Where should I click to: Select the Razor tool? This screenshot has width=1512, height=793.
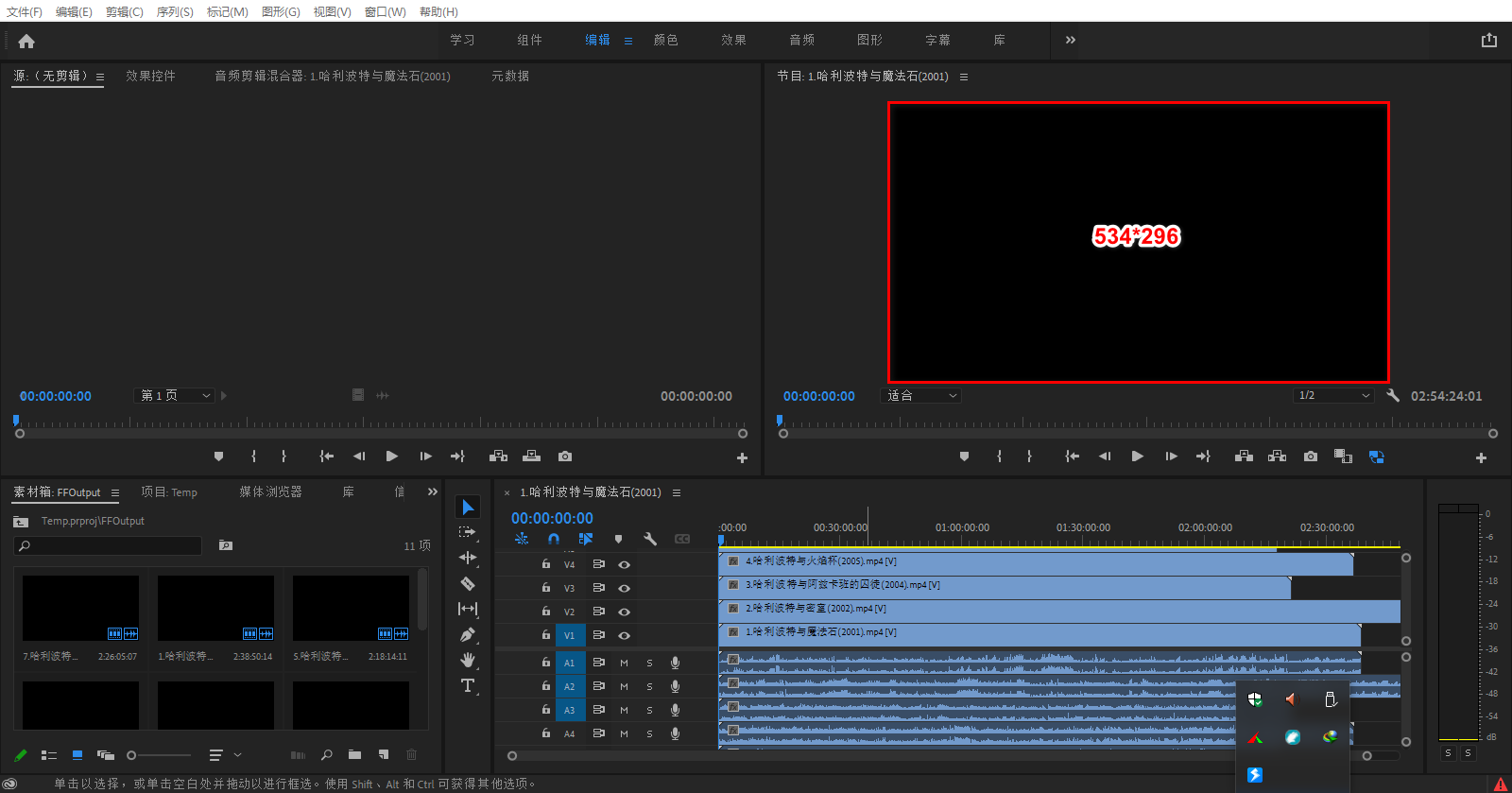468,583
